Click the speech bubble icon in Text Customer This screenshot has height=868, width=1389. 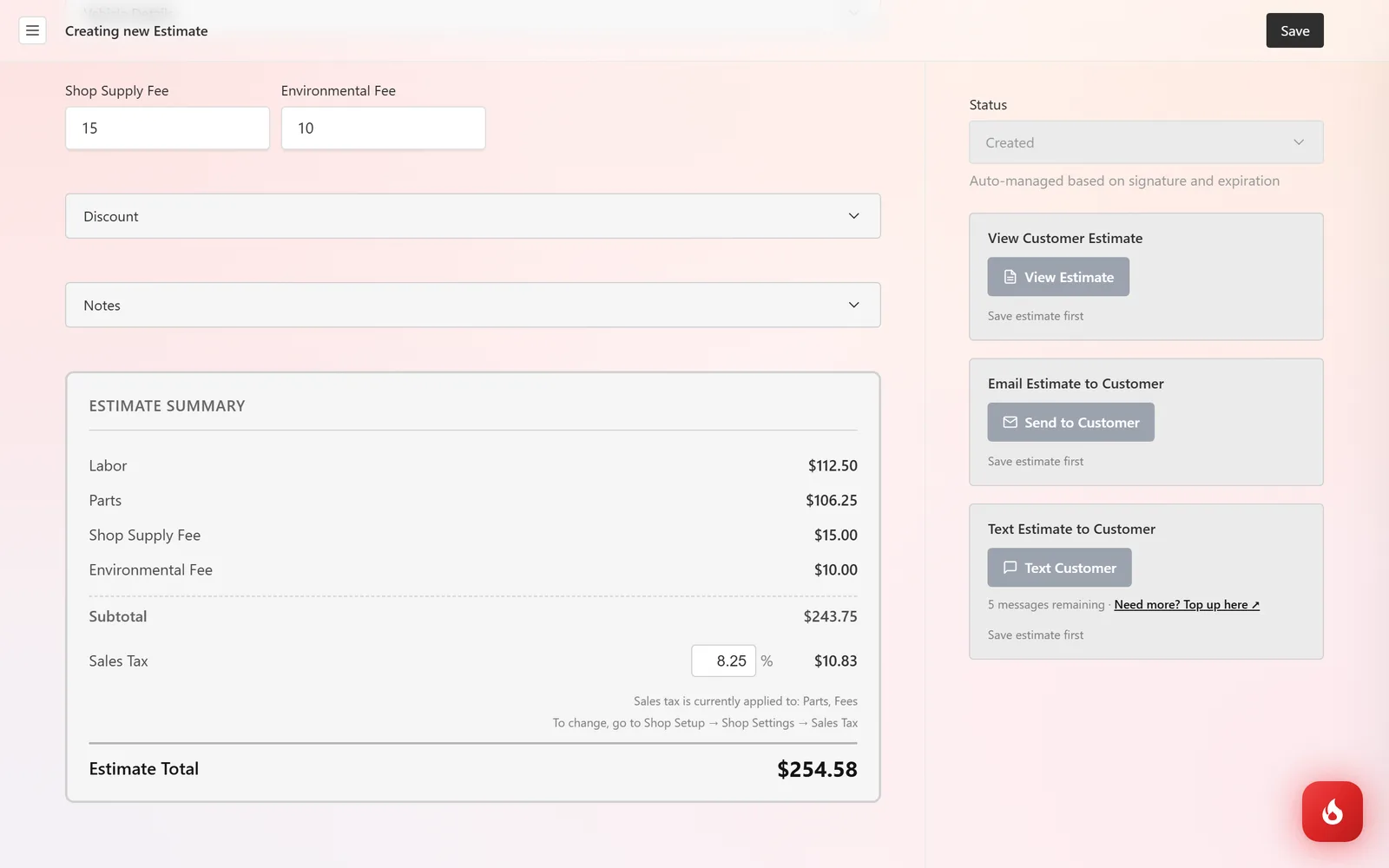click(x=1010, y=568)
